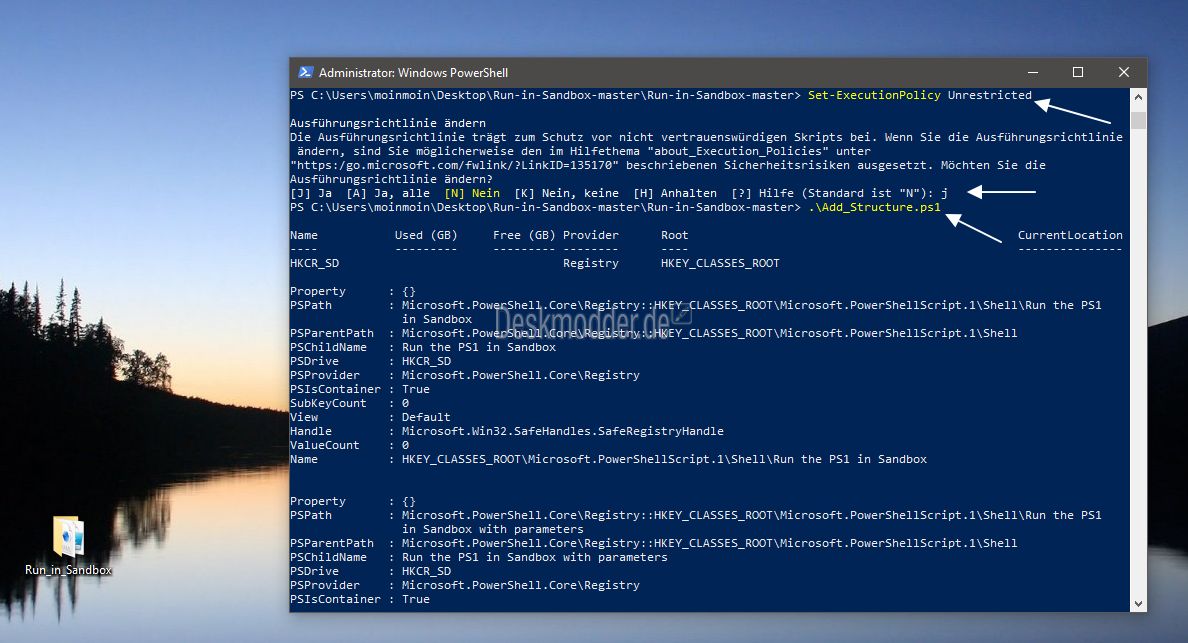Click the 'HKCR_SD' drive name under Name
Viewport: 1188px width, 643px height.
[x=314, y=264]
